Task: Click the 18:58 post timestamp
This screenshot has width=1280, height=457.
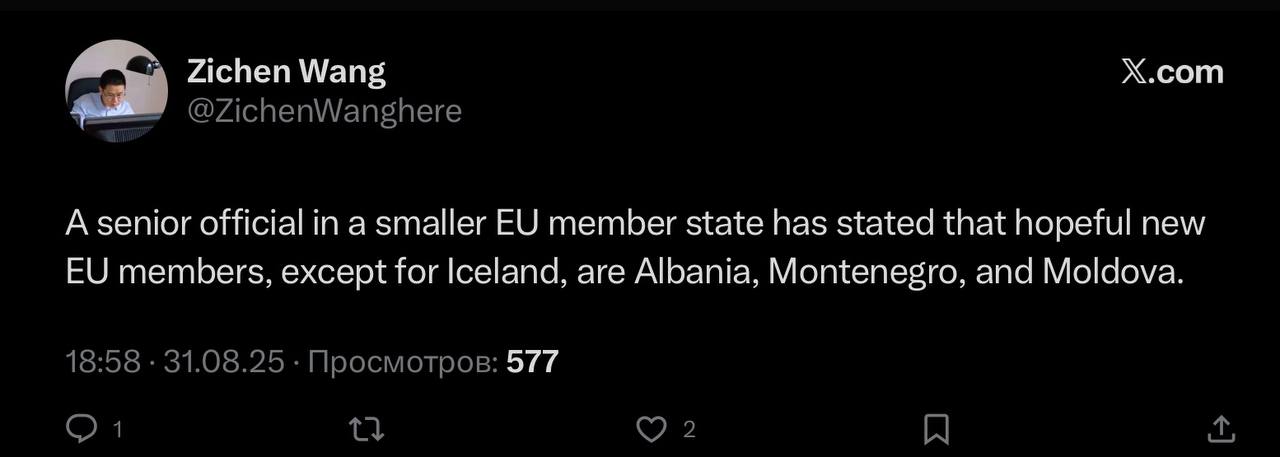Action: [103, 361]
